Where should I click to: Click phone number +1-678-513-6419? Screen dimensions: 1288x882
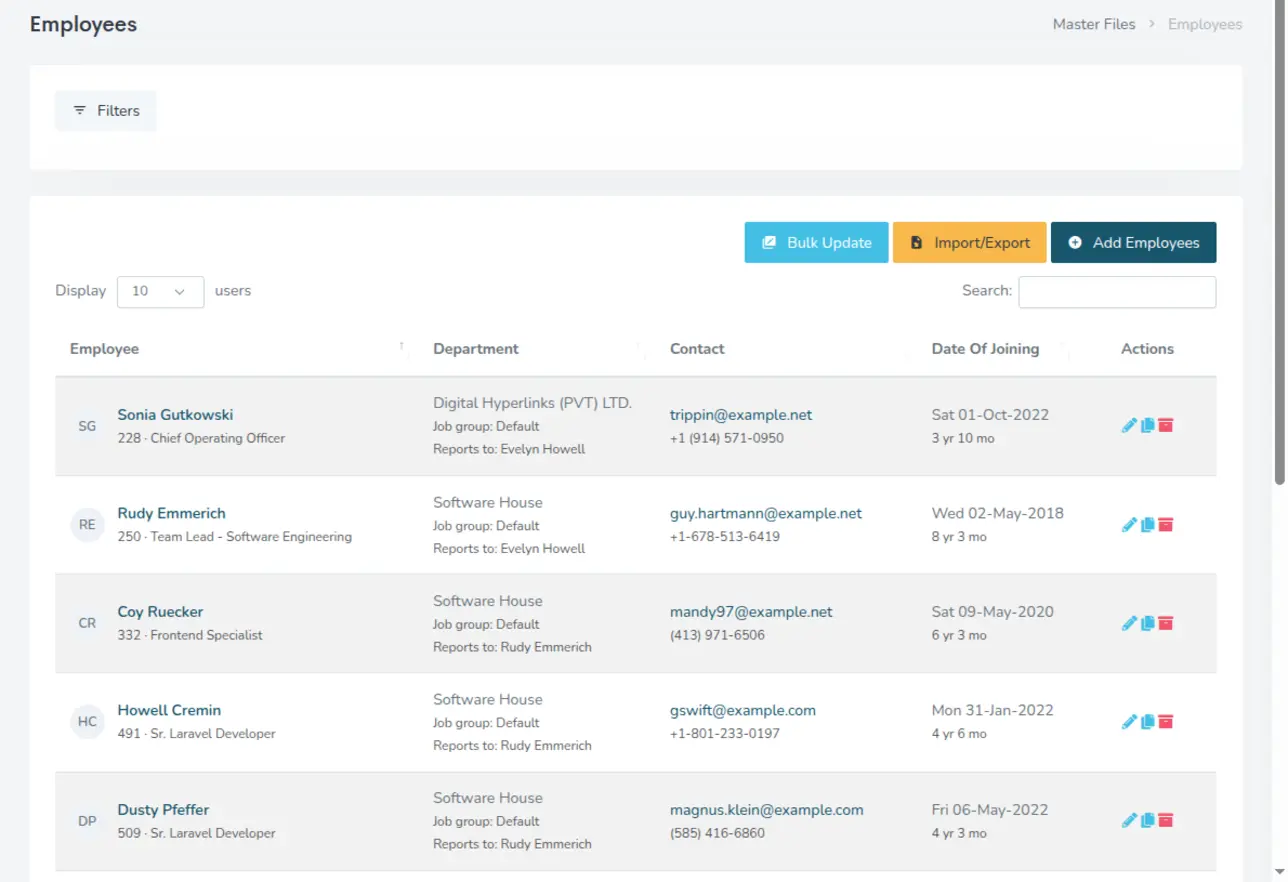(x=725, y=537)
